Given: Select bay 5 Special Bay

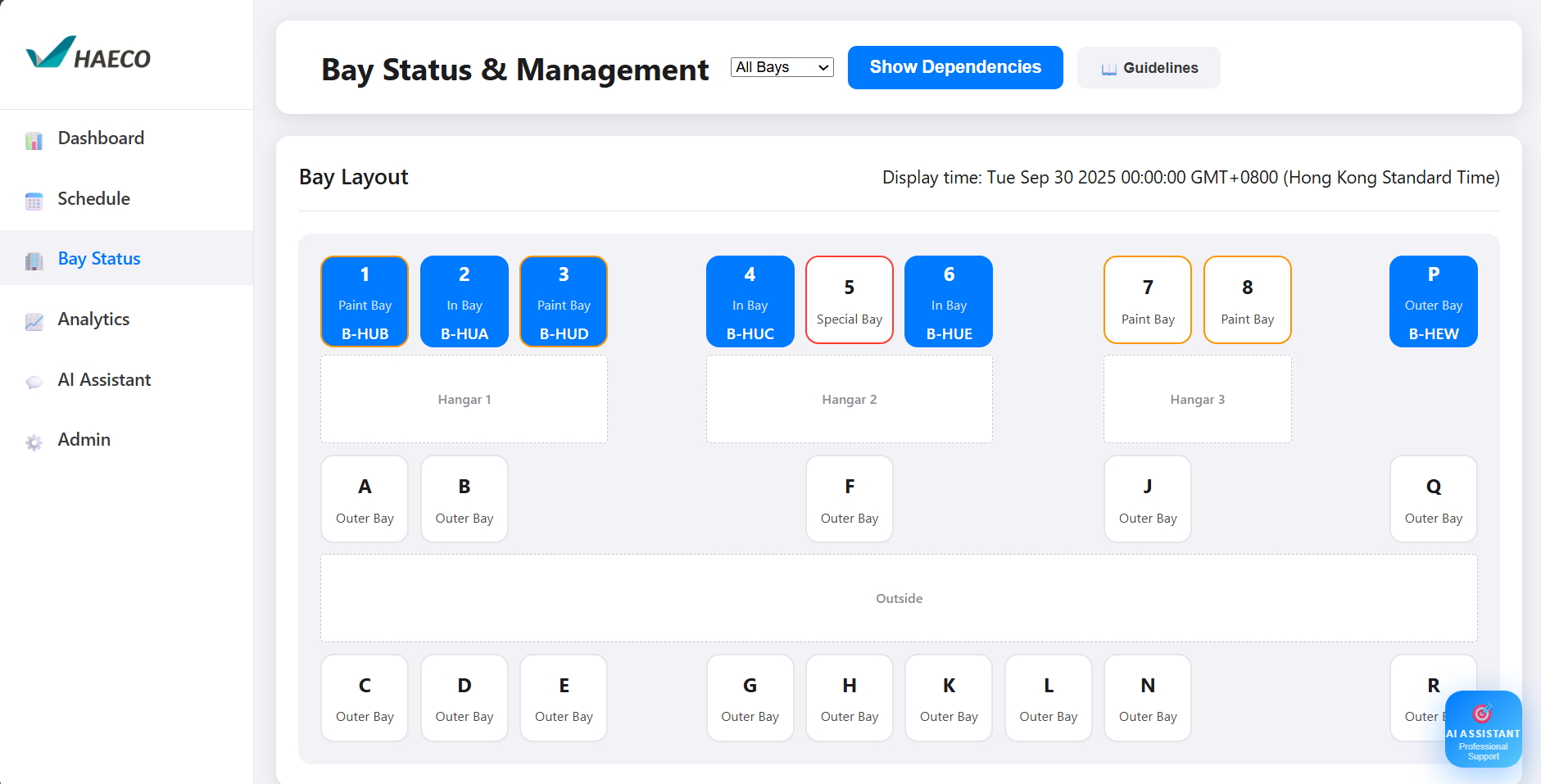Looking at the screenshot, I should point(849,299).
